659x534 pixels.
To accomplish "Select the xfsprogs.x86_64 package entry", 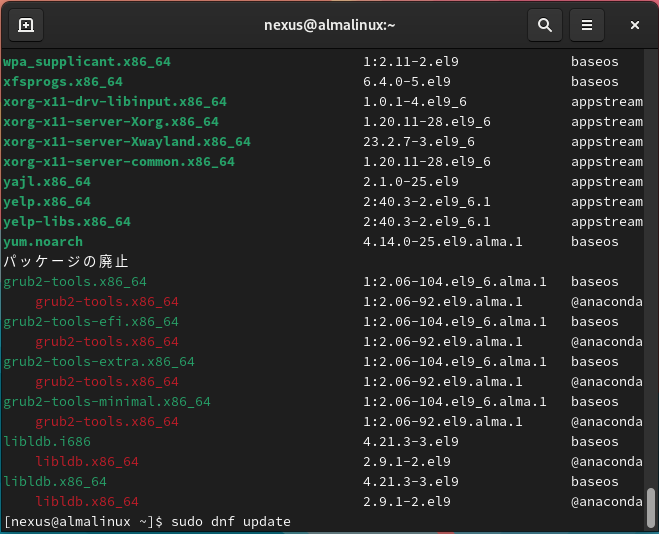I will tap(63, 82).
